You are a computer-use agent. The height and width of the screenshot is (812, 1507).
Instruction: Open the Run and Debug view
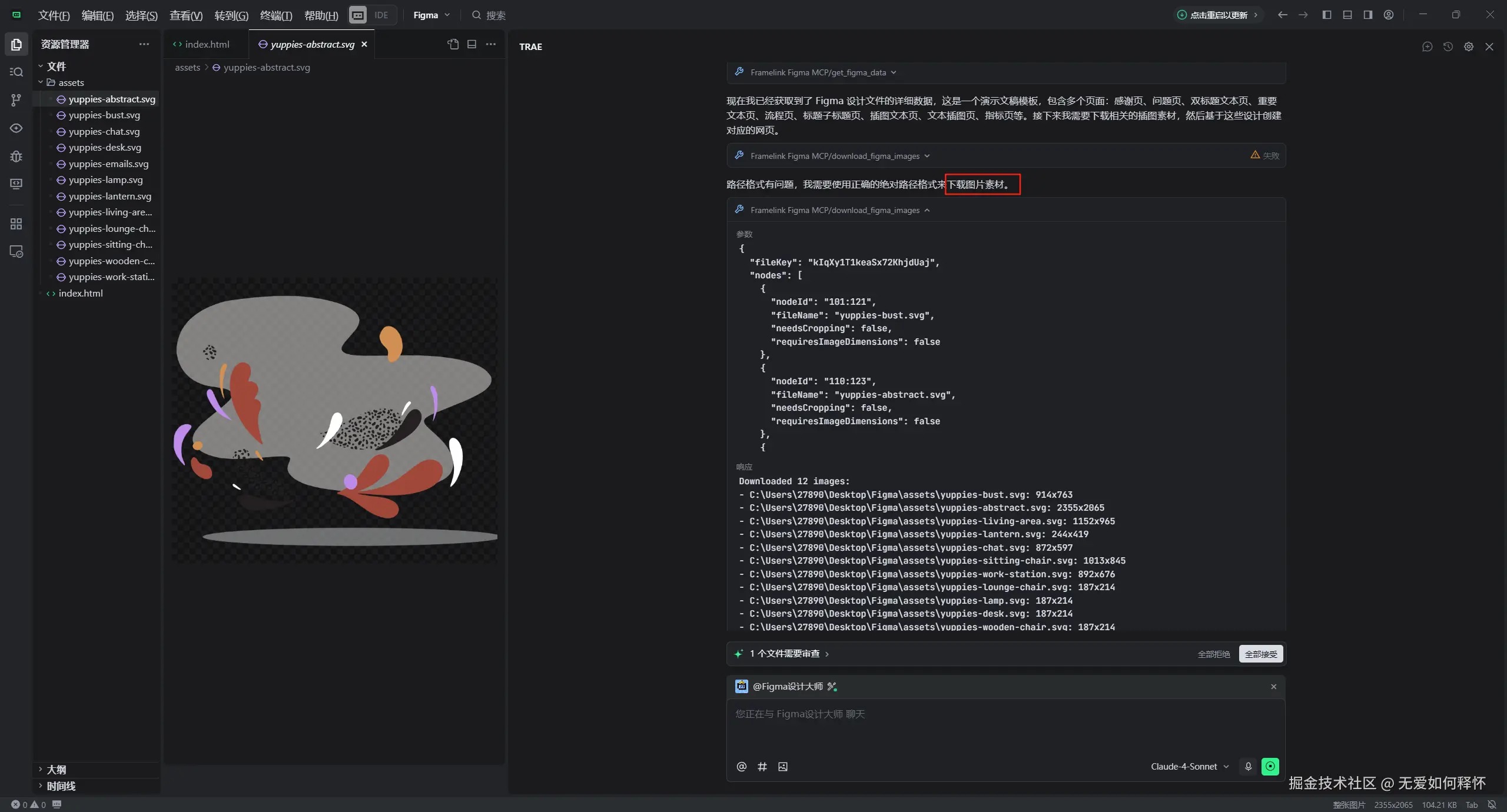coord(16,157)
